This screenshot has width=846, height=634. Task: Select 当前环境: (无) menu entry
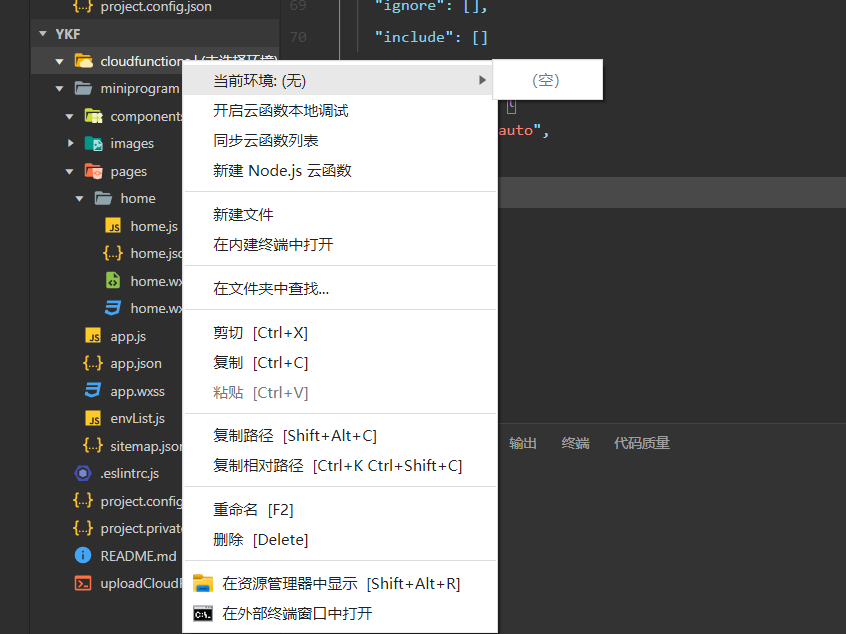(339, 80)
